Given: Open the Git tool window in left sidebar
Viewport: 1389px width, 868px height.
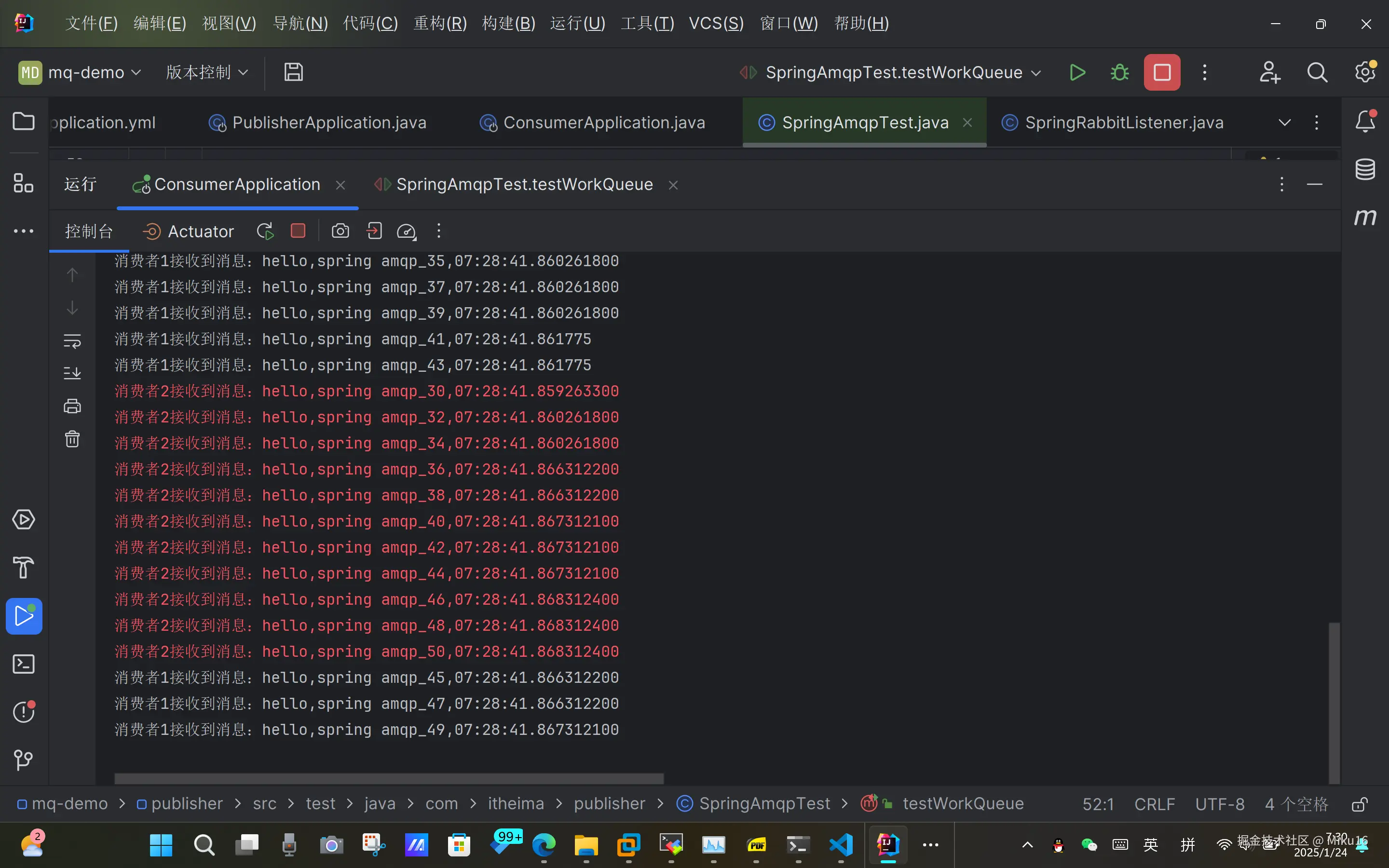Looking at the screenshot, I should pos(24,760).
